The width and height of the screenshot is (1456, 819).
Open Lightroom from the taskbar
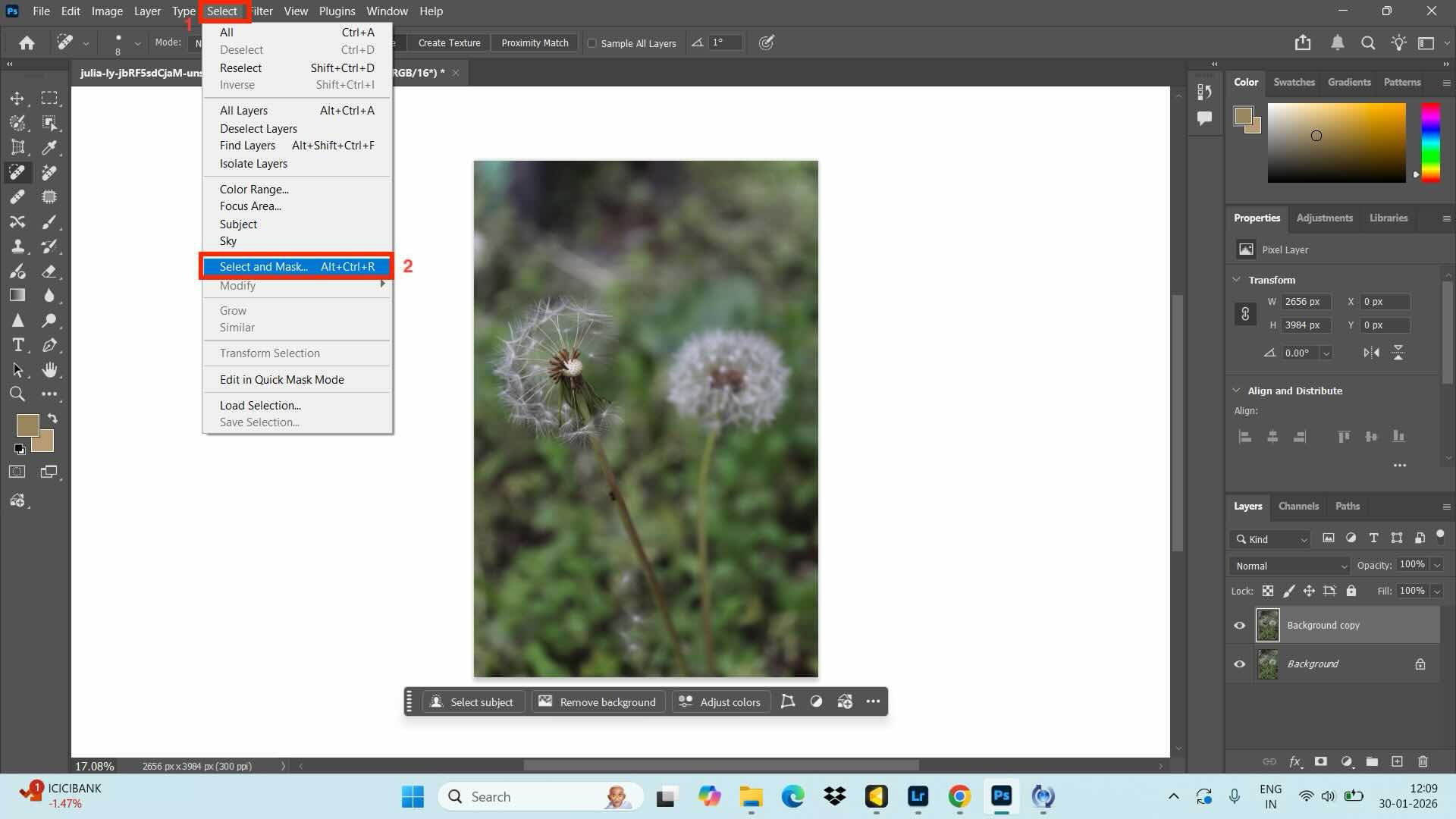[x=918, y=797]
